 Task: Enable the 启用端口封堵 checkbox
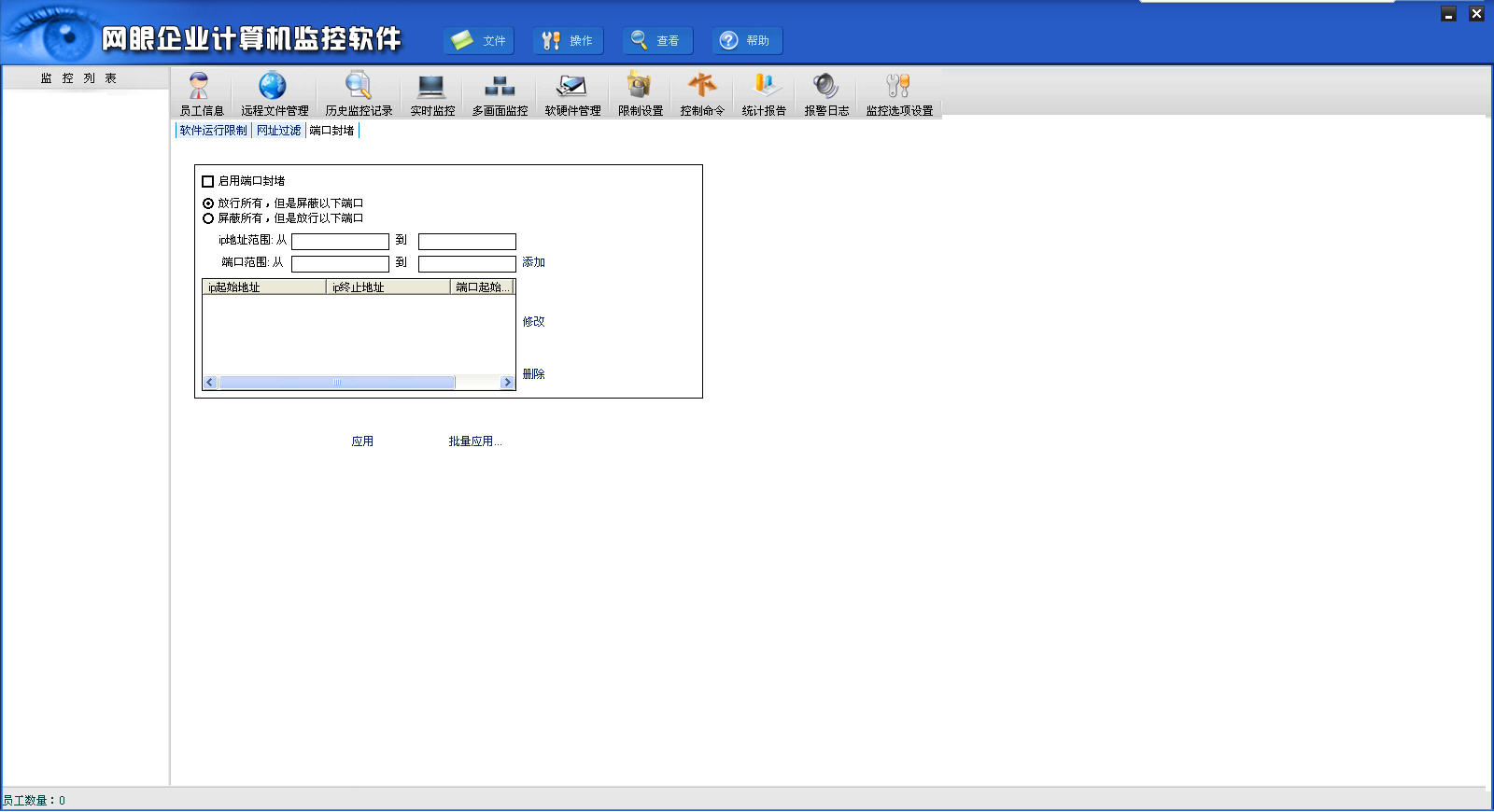pos(208,181)
